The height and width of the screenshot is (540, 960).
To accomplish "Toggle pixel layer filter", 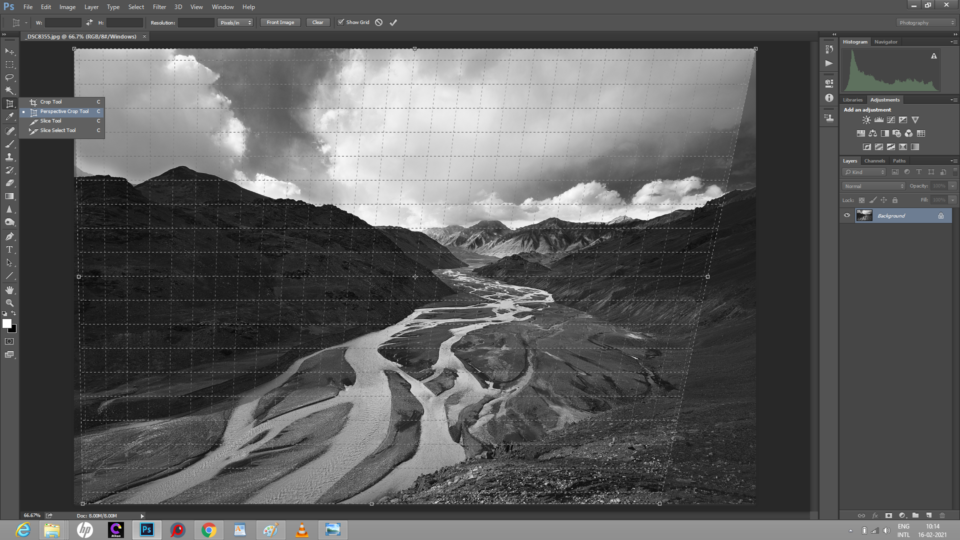I will click(895, 173).
